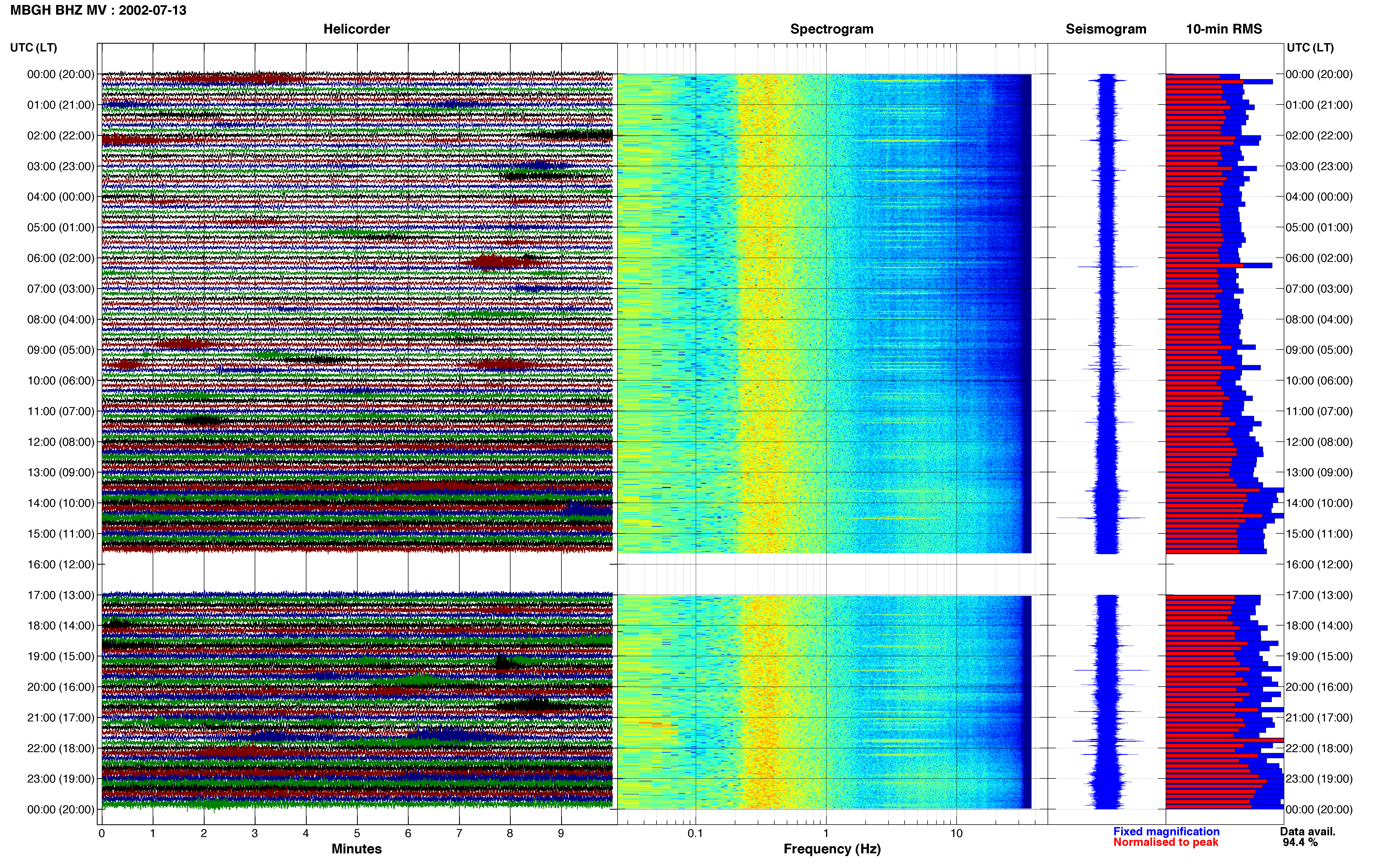
Task: Click the '13:00 (09:00)' label on the RMS axis
Action: pyautogui.click(x=1319, y=473)
